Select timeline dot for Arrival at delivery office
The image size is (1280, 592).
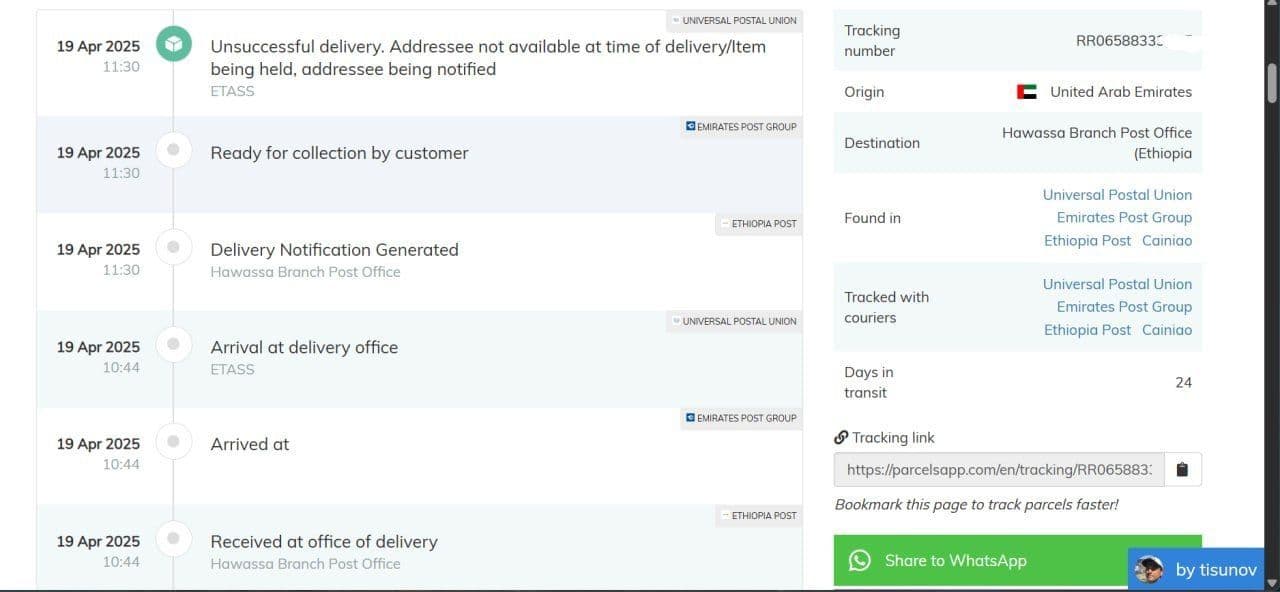(174, 344)
